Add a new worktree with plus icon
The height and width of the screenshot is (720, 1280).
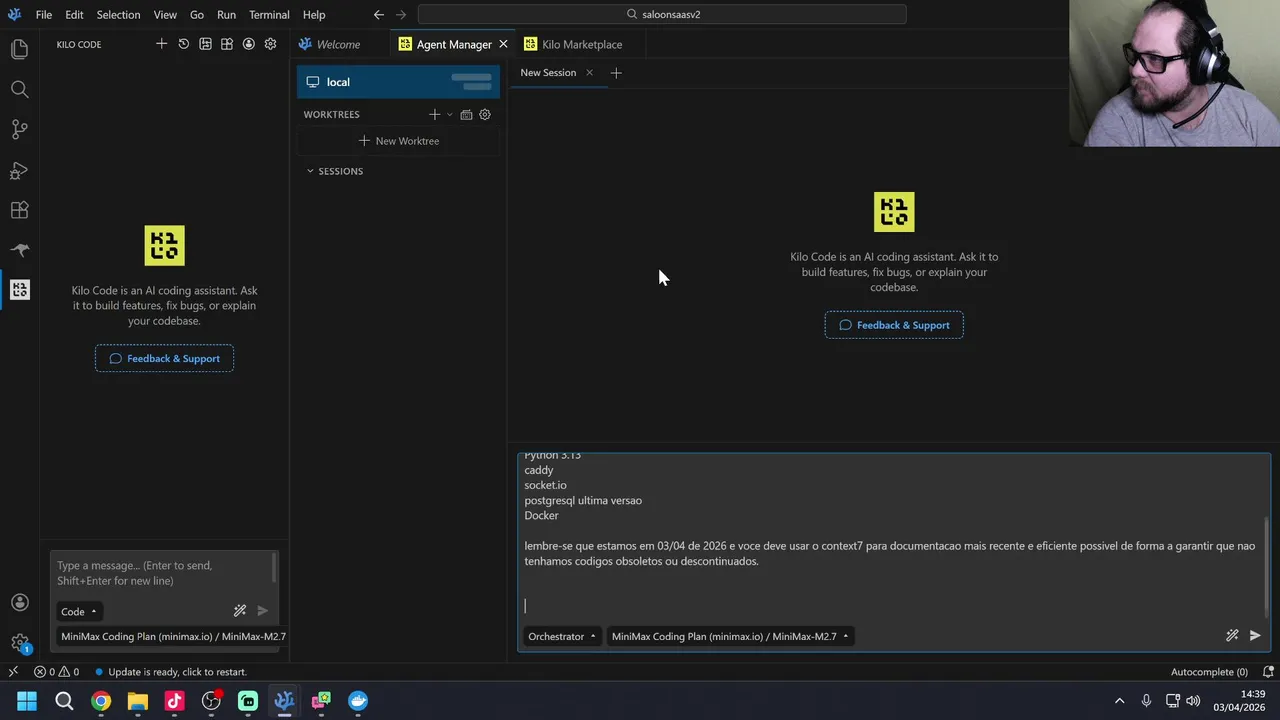click(434, 114)
